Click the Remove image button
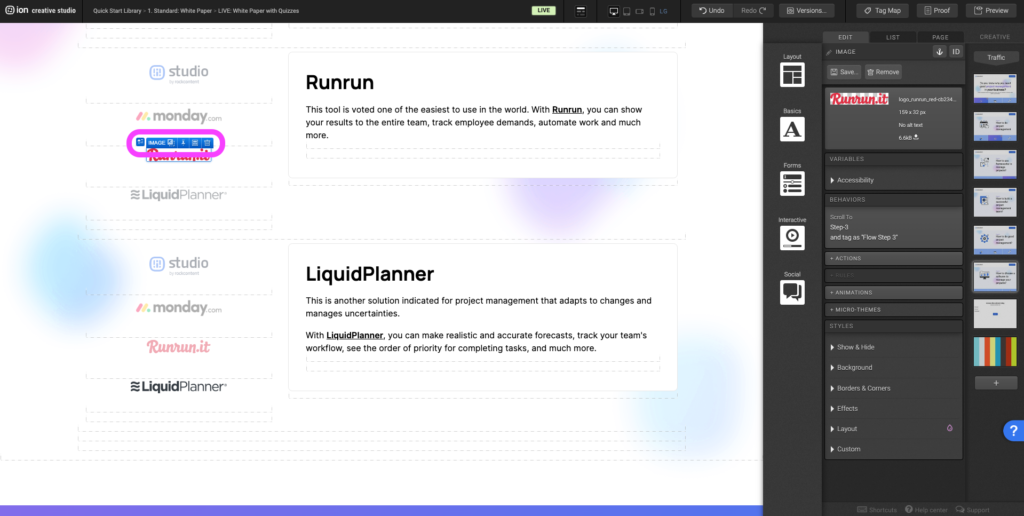The width and height of the screenshot is (1024, 516). coord(883,72)
